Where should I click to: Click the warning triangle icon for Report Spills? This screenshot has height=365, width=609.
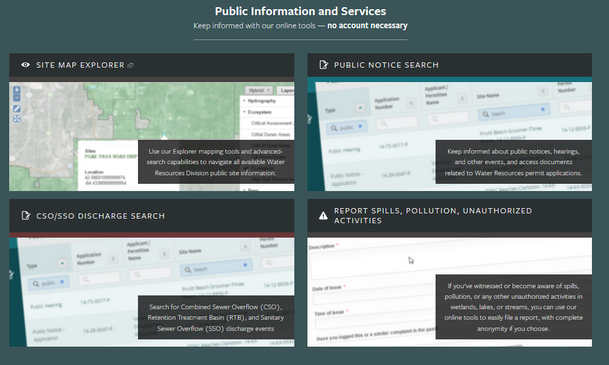323,216
